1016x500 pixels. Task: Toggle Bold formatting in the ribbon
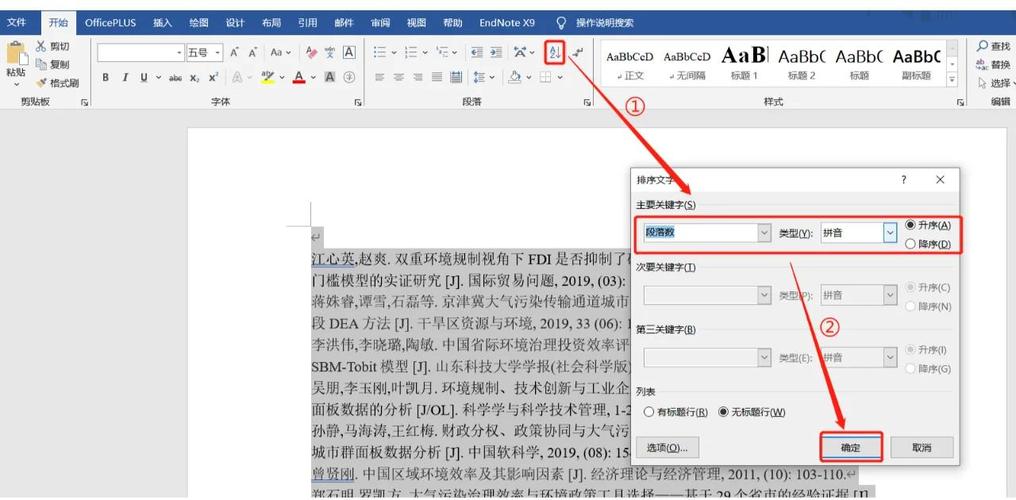[x=106, y=77]
